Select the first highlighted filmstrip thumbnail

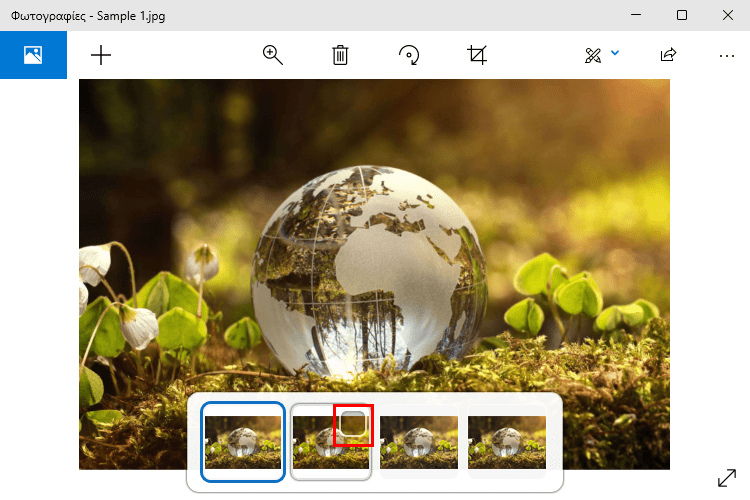[243, 442]
